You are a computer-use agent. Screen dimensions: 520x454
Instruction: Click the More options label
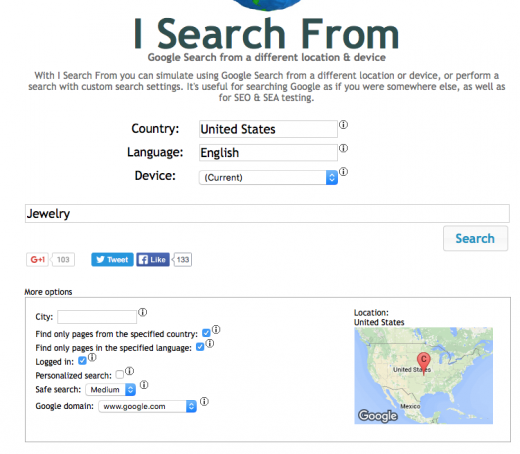click(48, 292)
